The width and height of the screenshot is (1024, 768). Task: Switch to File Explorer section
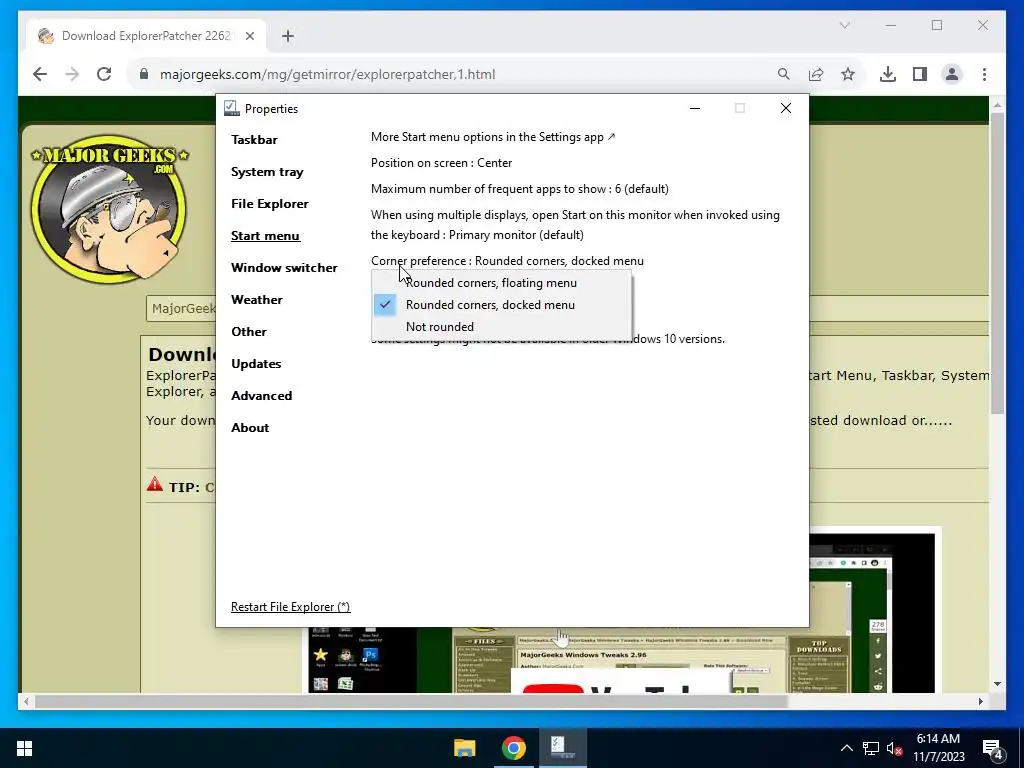[x=270, y=204]
